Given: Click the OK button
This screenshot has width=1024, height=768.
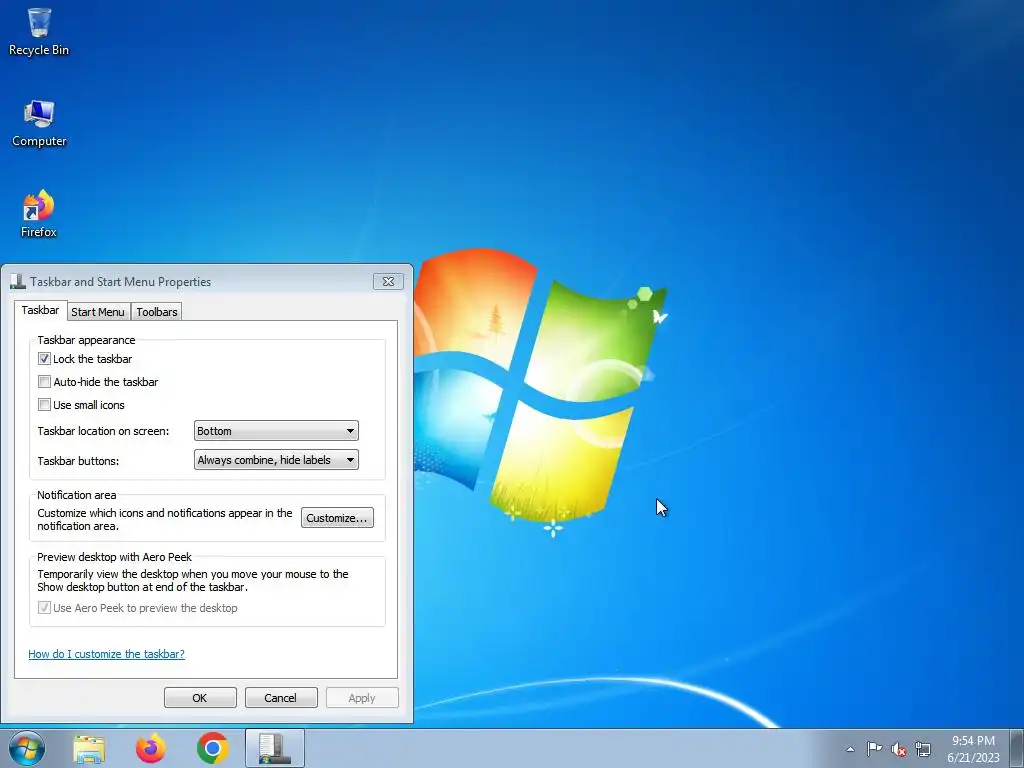Looking at the screenshot, I should 200,697.
